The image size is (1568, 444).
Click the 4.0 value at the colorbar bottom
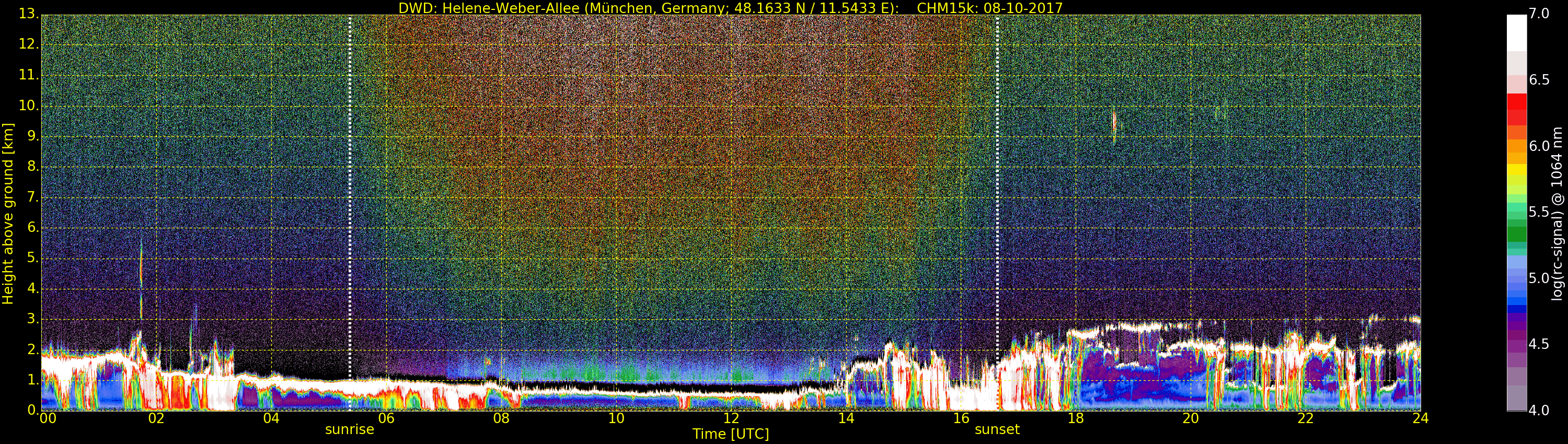(1539, 411)
